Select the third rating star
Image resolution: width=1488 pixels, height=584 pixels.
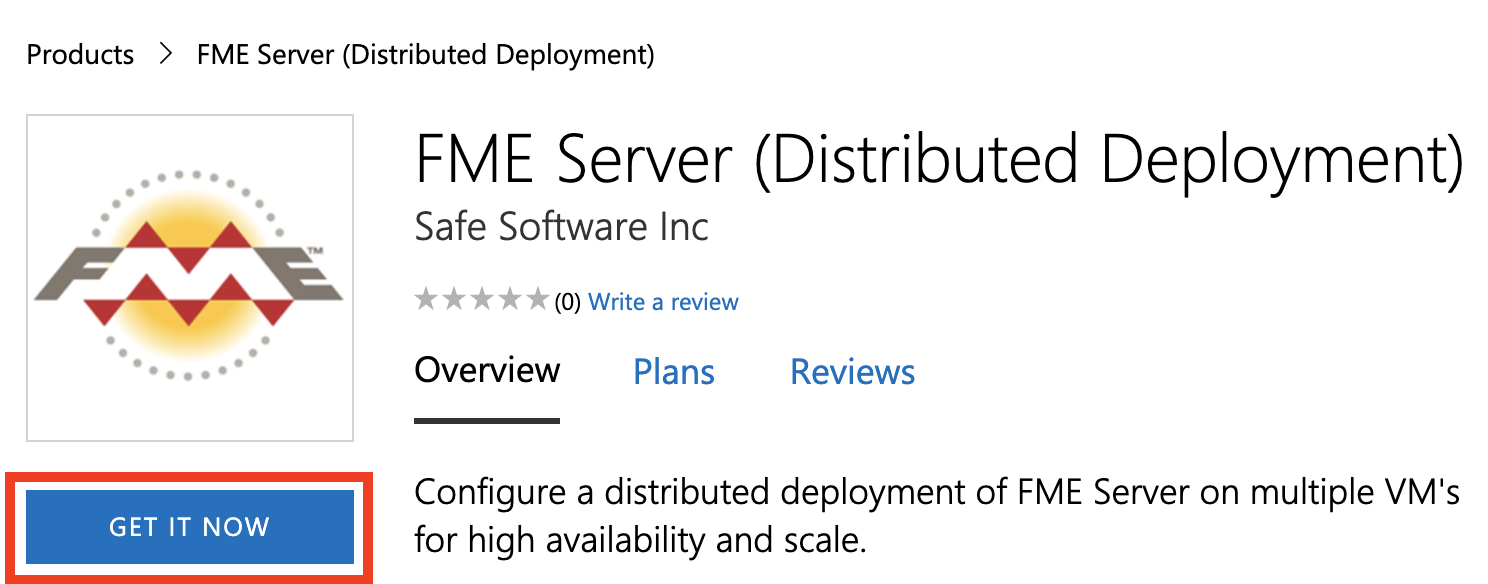tap(482, 299)
